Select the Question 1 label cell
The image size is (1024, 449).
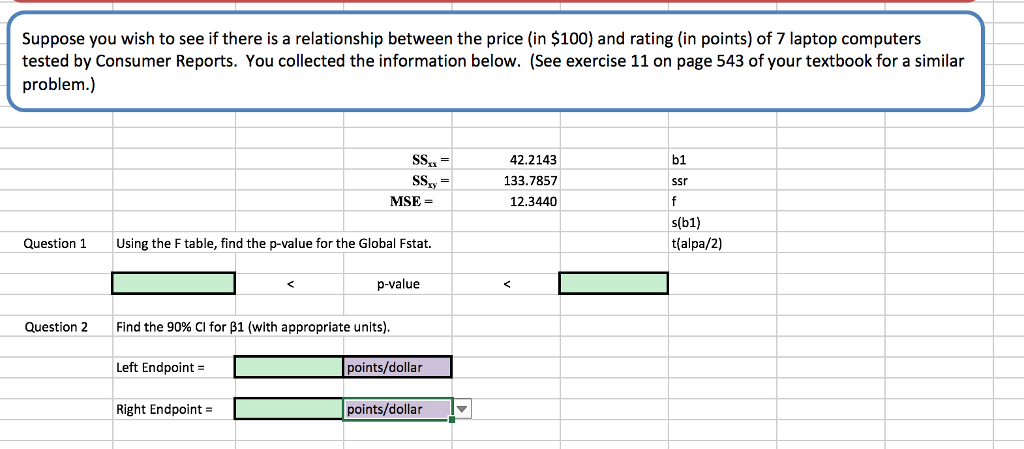pos(56,243)
